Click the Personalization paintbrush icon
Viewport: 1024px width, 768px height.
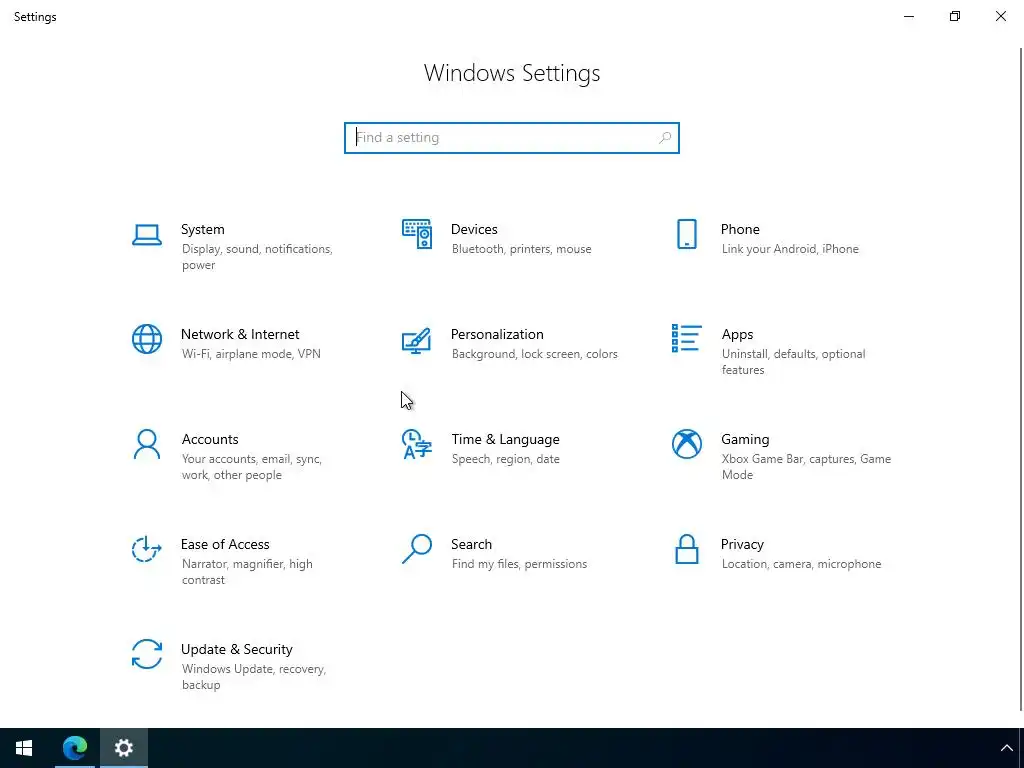click(417, 340)
